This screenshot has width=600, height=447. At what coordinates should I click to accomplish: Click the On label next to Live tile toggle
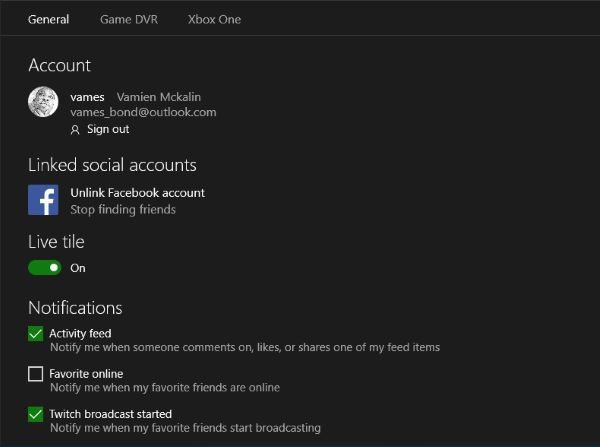tap(78, 268)
